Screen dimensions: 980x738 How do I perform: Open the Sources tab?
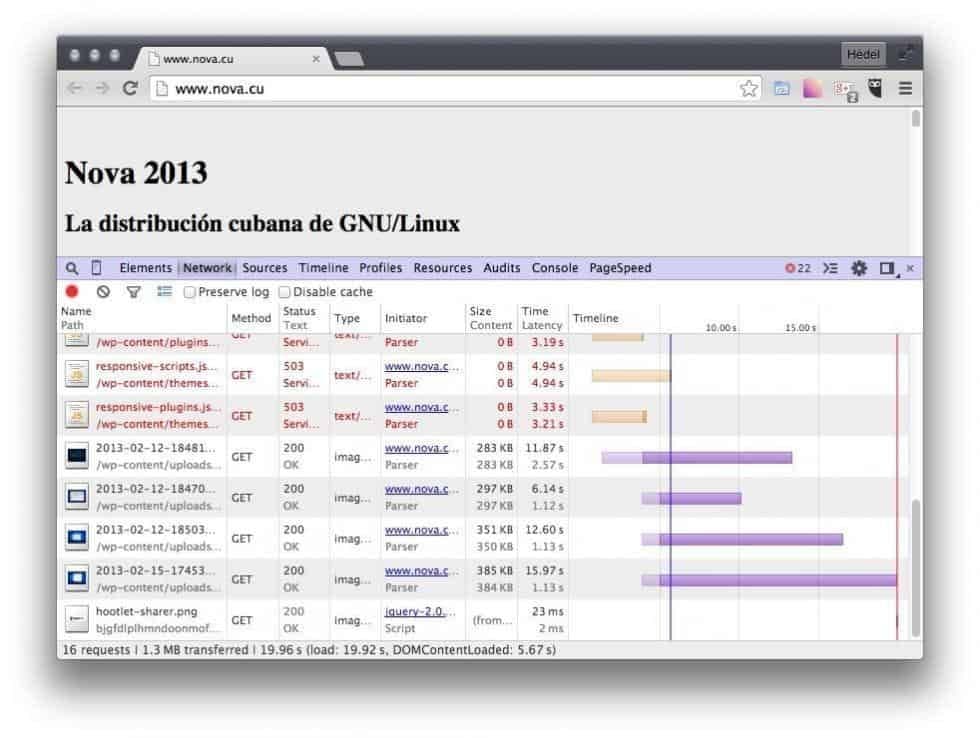tap(265, 268)
